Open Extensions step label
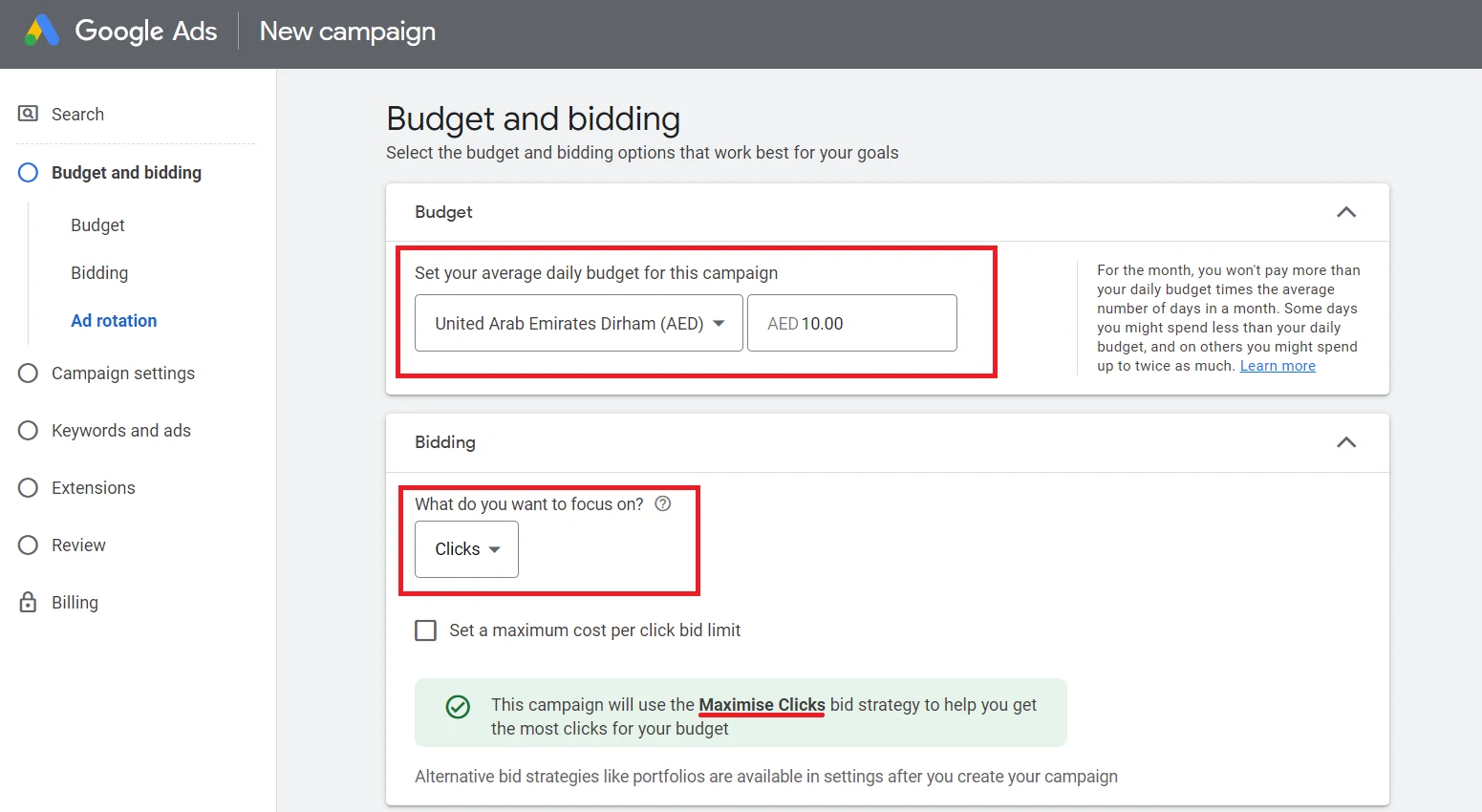Viewport: 1482px width, 812px height. click(94, 488)
